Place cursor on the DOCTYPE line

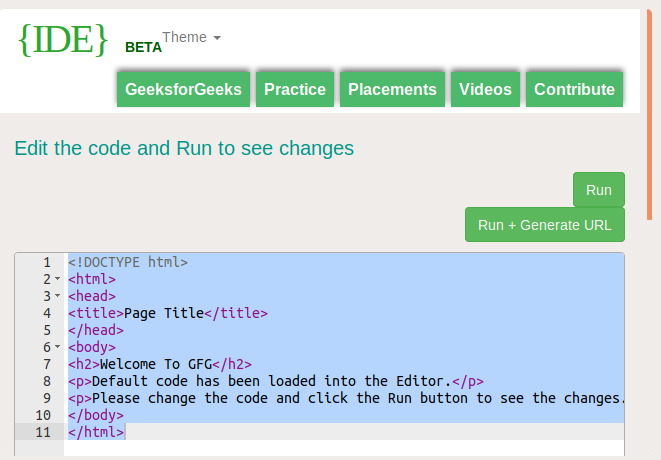point(128,263)
